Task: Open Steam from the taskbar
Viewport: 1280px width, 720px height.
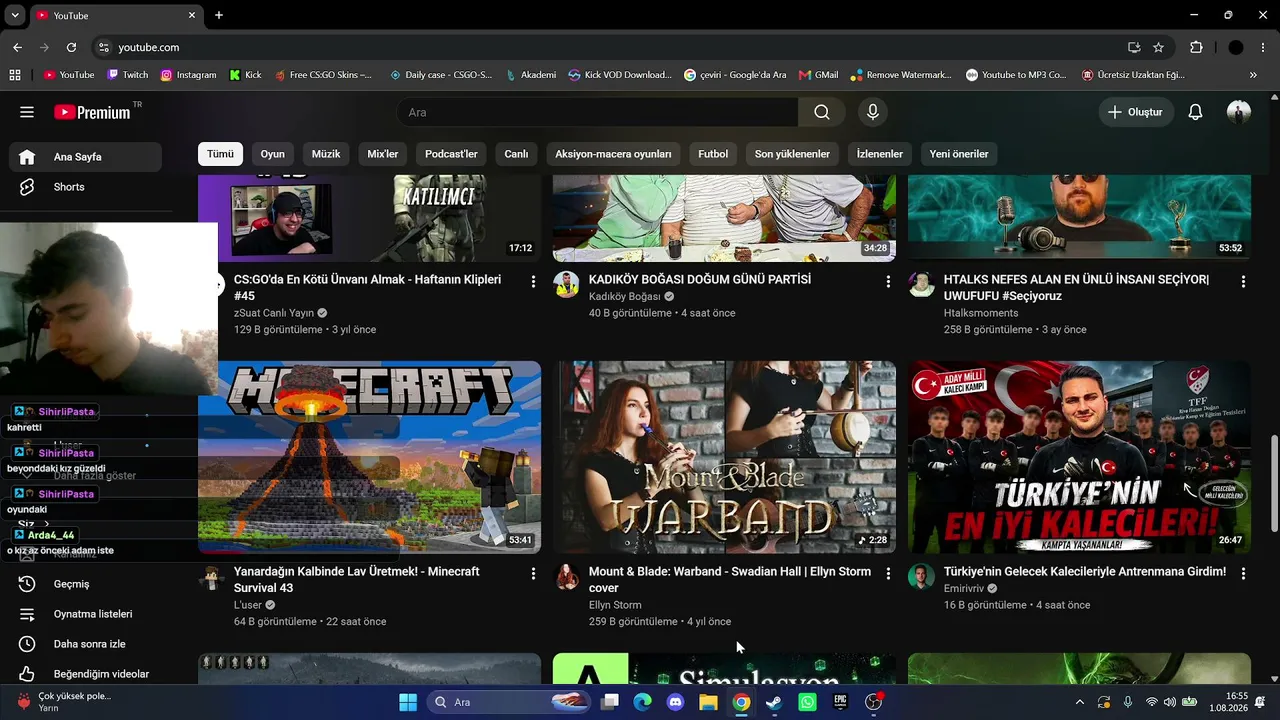Action: (774, 702)
